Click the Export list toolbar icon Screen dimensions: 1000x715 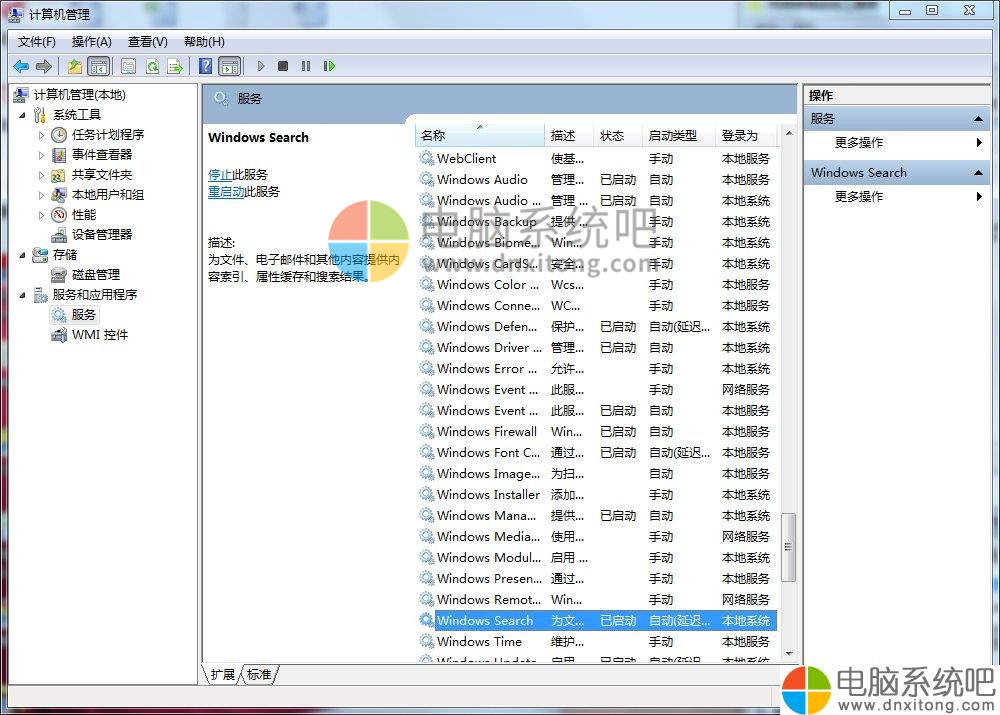pyautogui.click(x=175, y=66)
